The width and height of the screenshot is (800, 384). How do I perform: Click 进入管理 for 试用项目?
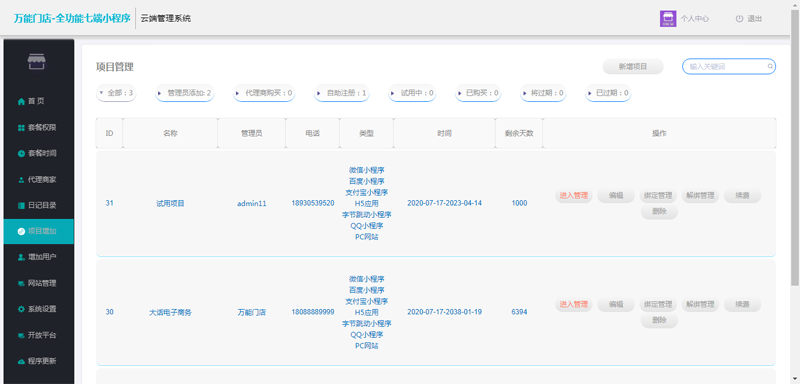pyautogui.click(x=574, y=195)
